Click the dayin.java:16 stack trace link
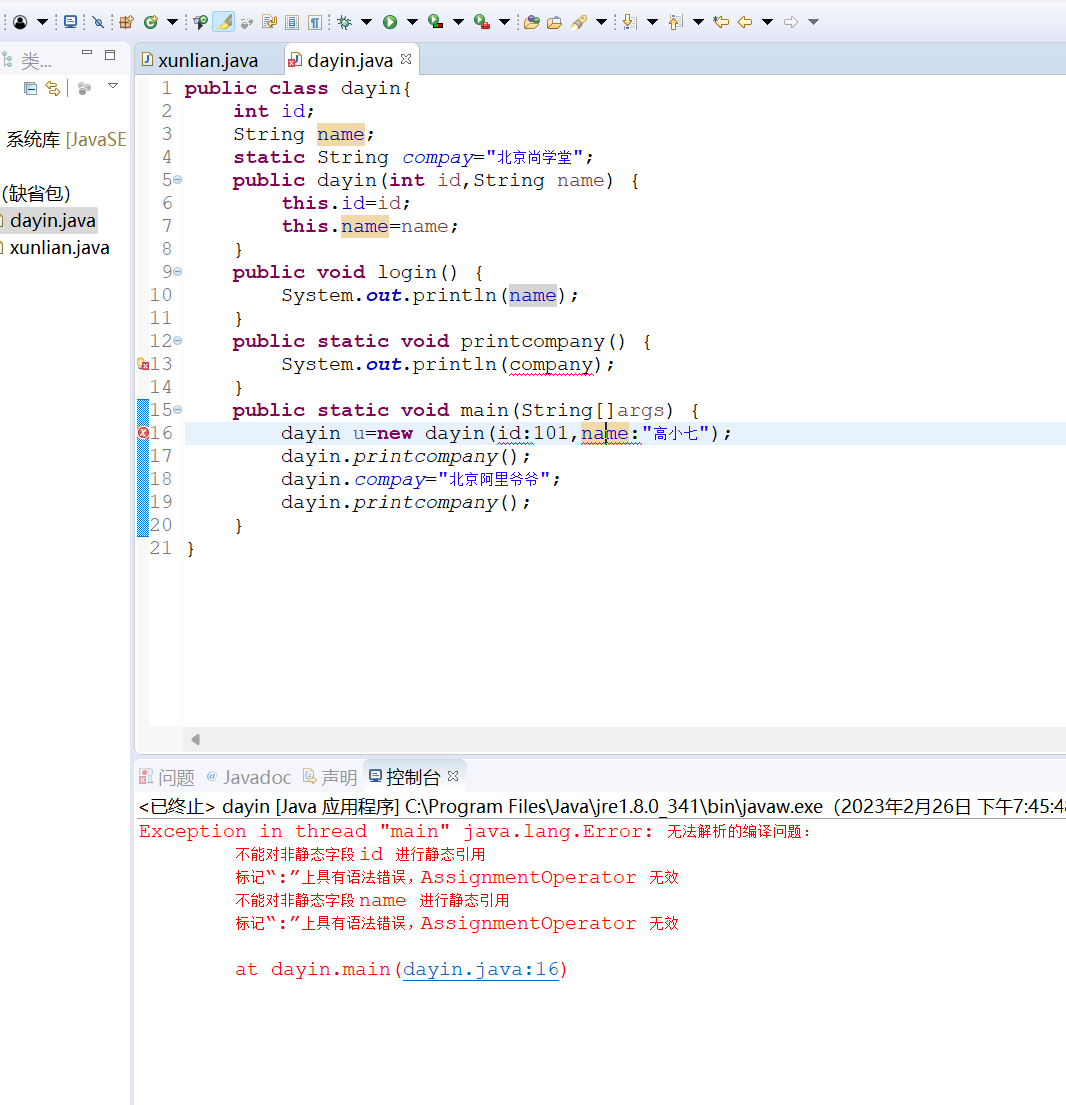1066x1105 pixels. 481,970
